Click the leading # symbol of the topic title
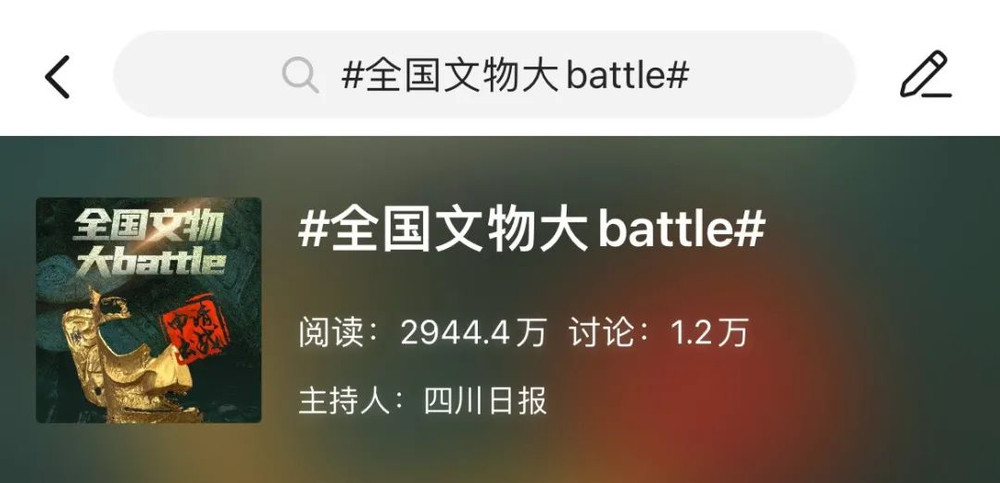Viewport: 1000px width, 483px height. [x=312, y=230]
